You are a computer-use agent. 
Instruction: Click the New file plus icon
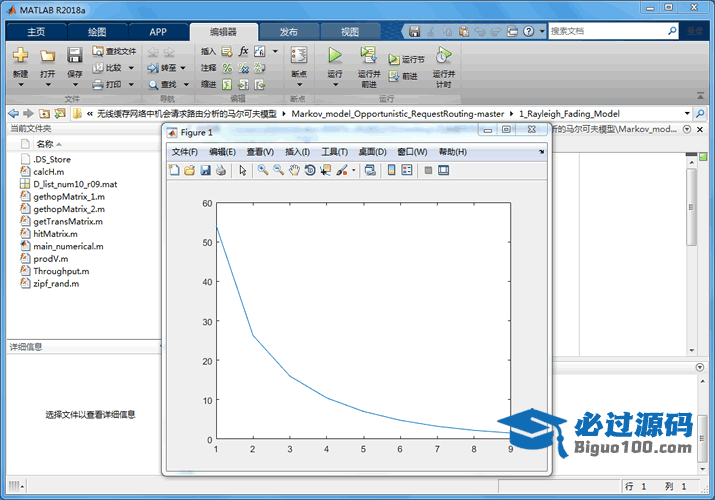click(x=20, y=55)
